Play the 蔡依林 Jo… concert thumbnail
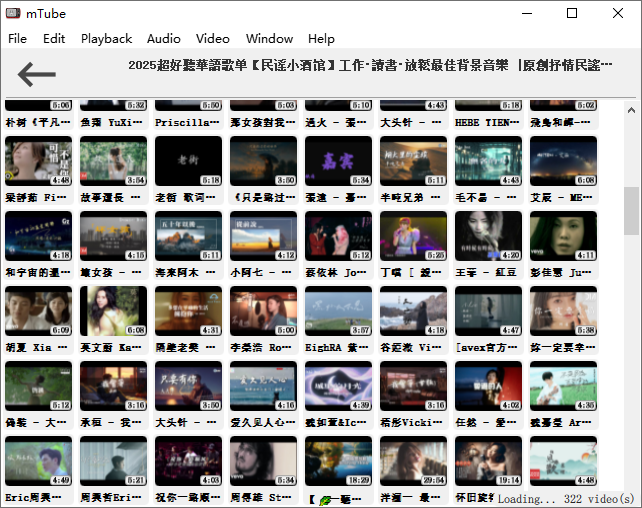Viewport: 642px width, 508px height. pos(339,236)
